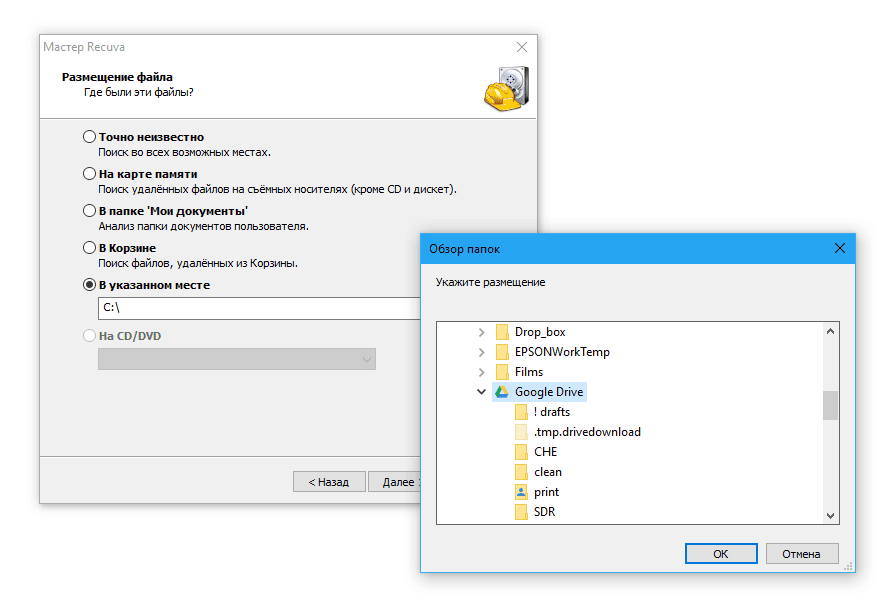Expand the Films folder chevron
892x606 pixels.
[x=481, y=372]
